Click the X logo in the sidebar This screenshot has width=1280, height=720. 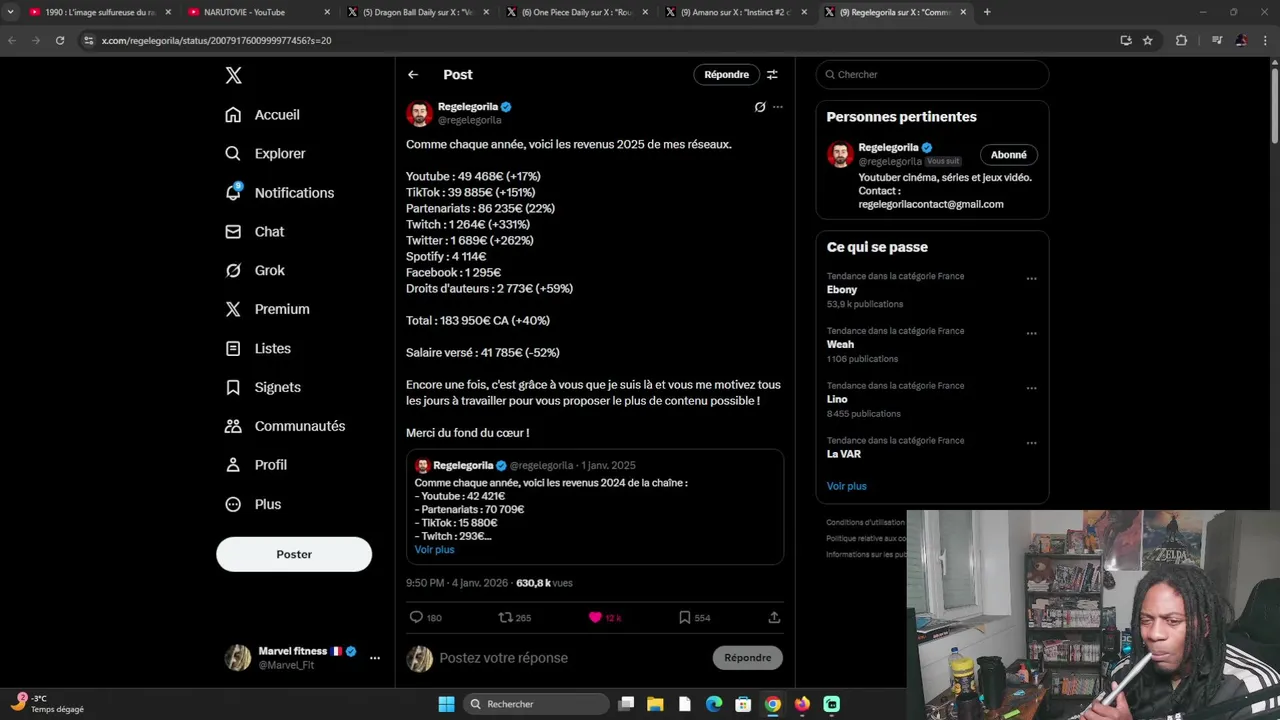pyautogui.click(x=233, y=75)
